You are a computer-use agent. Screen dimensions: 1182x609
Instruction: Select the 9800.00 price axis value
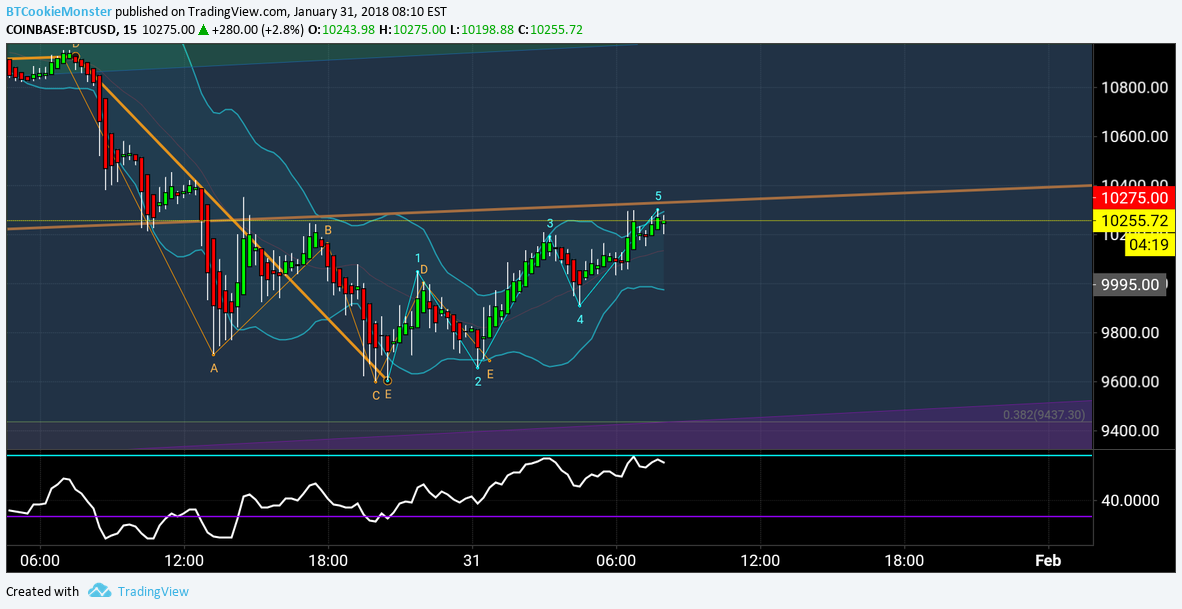tap(1128, 332)
